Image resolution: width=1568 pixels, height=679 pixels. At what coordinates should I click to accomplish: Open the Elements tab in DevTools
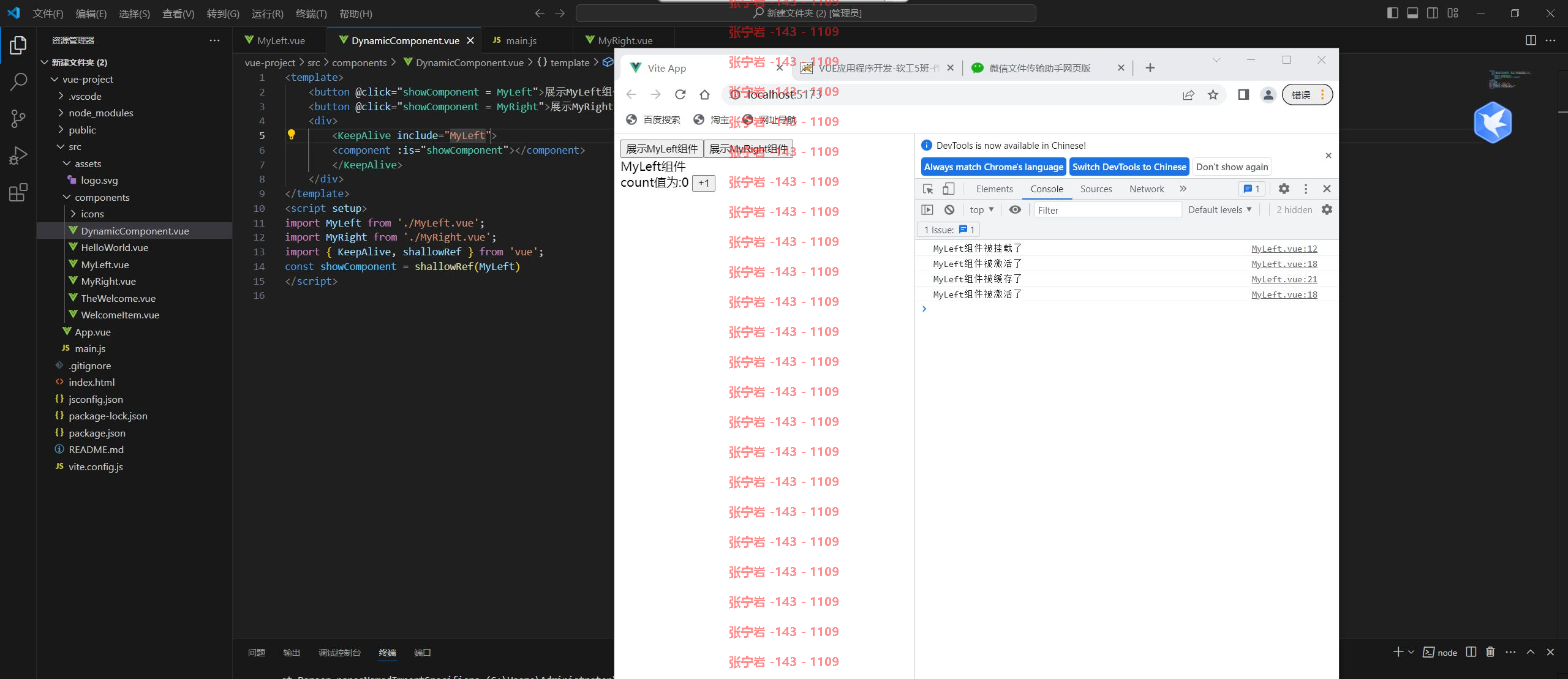[994, 189]
